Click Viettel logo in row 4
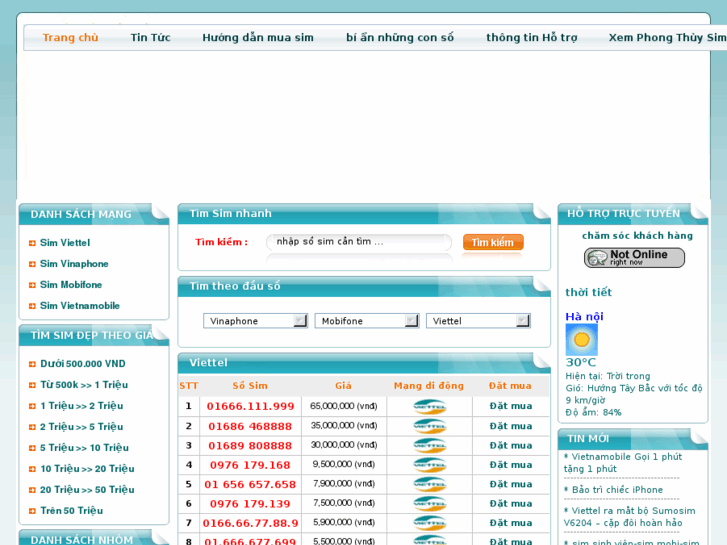The image size is (727, 545). point(430,465)
